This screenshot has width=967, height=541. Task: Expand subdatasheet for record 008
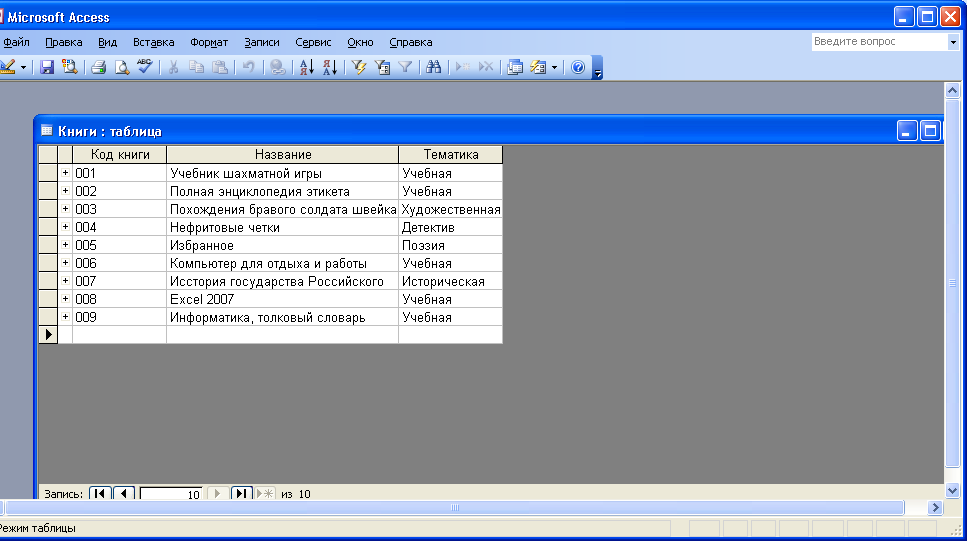[x=65, y=298]
